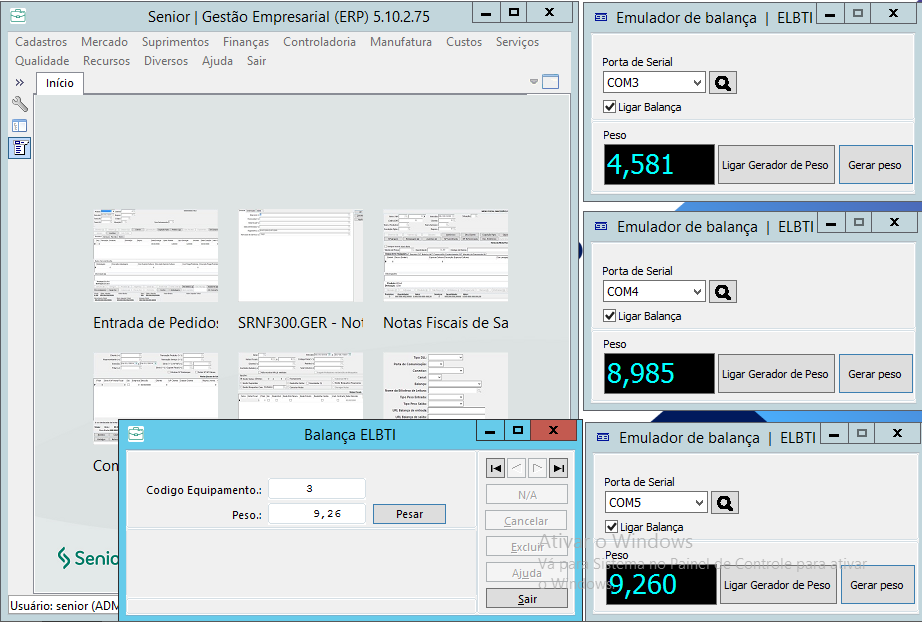Viewport: 922px width, 622px height.
Task: Click the window view icon beside Início tab
Action: click(550, 82)
